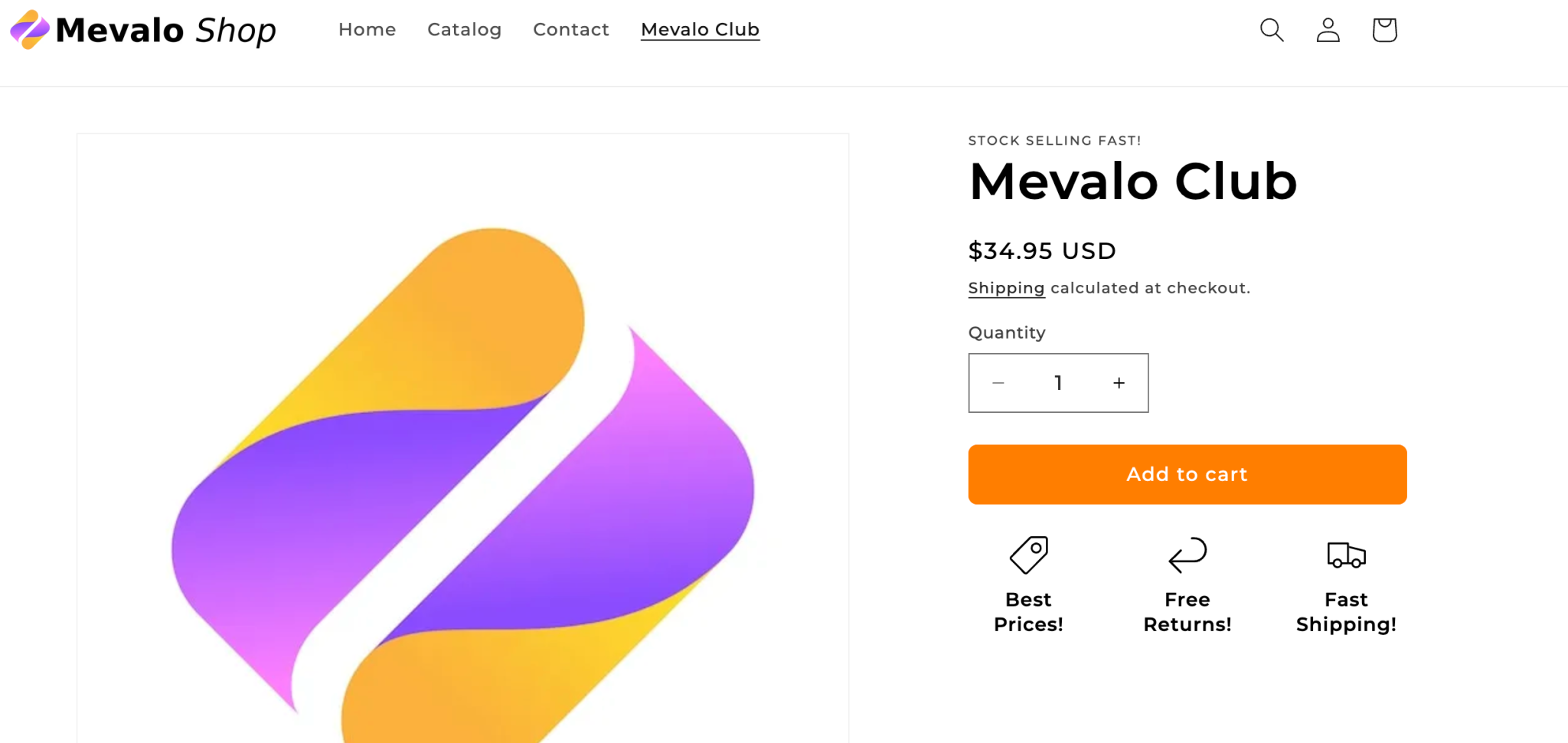Click the delivery truck icon above Fast Shipping
This screenshot has height=743, width=1568.
pos(1345,554)
